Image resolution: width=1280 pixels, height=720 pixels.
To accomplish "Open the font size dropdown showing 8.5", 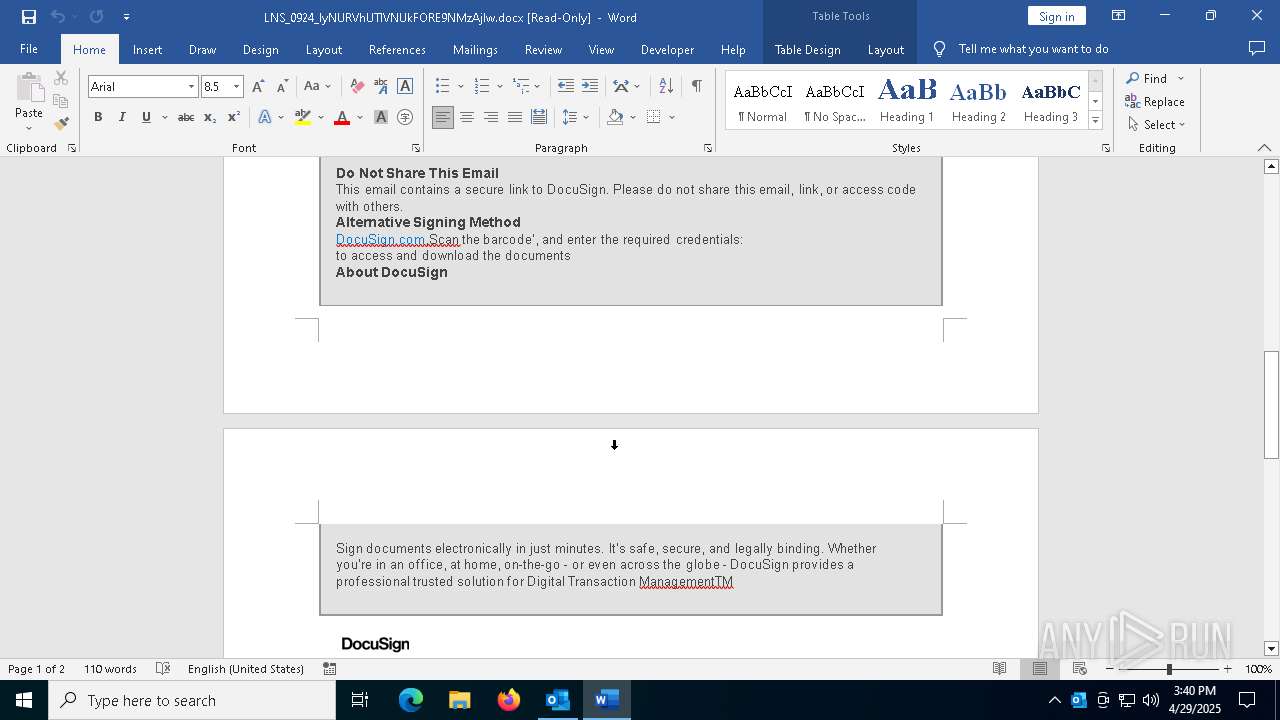I will (x=237, y=87).
